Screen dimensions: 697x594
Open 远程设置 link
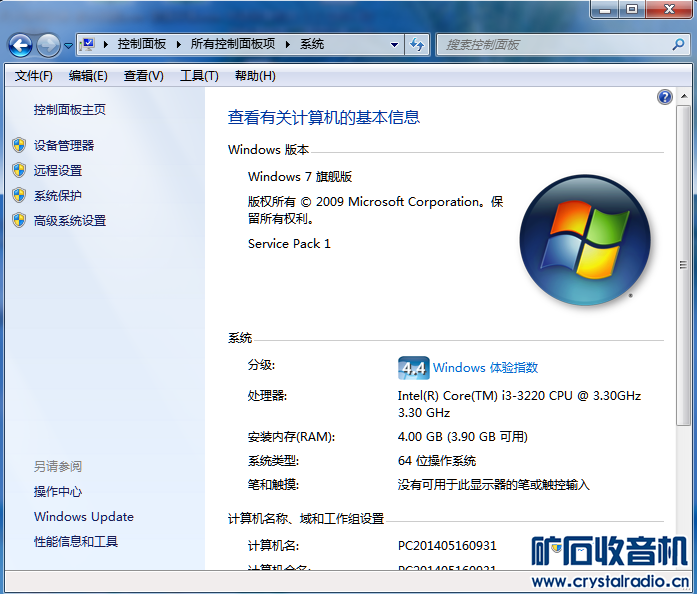tap(58, 170)
